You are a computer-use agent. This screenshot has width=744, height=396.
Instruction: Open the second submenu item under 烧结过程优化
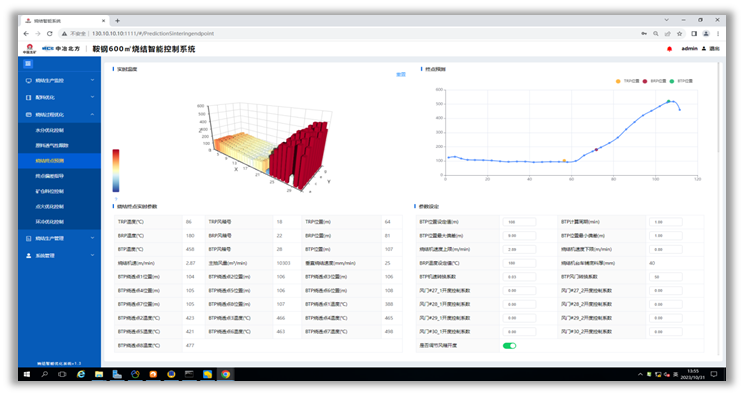click(x=52, y=146)
